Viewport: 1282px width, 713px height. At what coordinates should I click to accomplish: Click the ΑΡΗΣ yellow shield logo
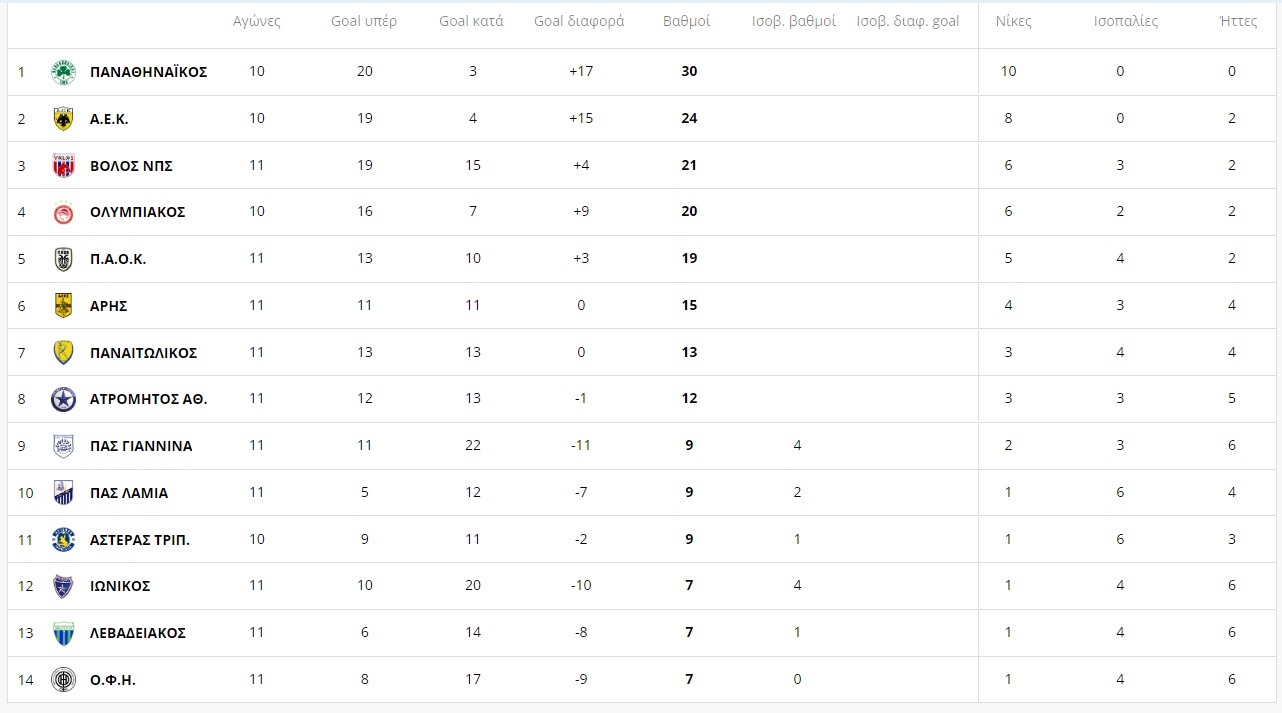tap(63, 306)
